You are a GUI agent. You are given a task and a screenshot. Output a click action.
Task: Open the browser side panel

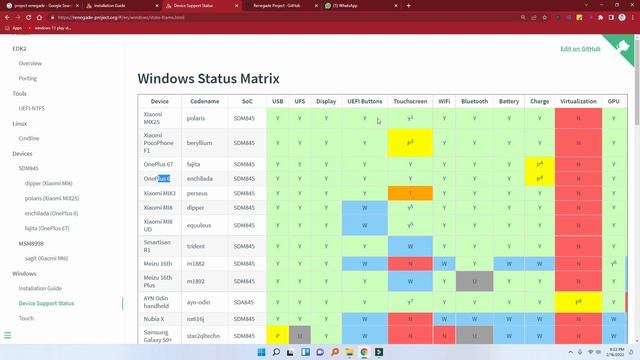[611, 18]
